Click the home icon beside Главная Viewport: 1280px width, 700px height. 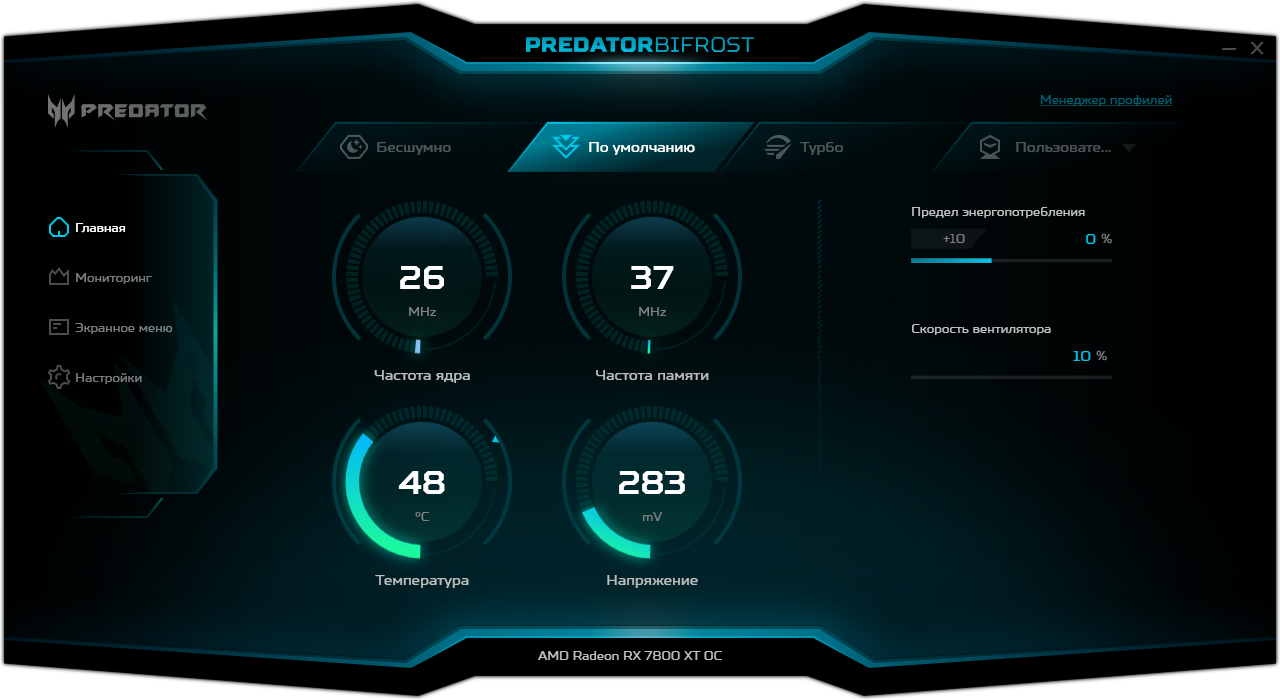pyautogui.click(x=59, y=227)
